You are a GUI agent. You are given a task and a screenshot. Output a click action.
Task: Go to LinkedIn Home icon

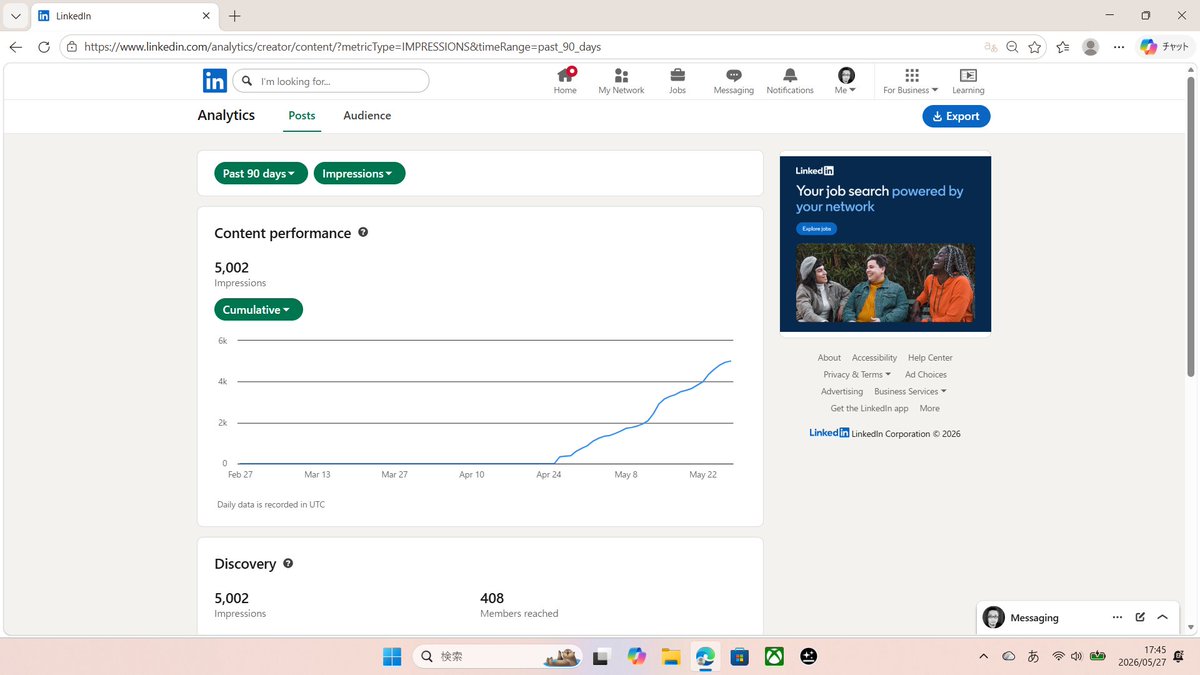565,75
